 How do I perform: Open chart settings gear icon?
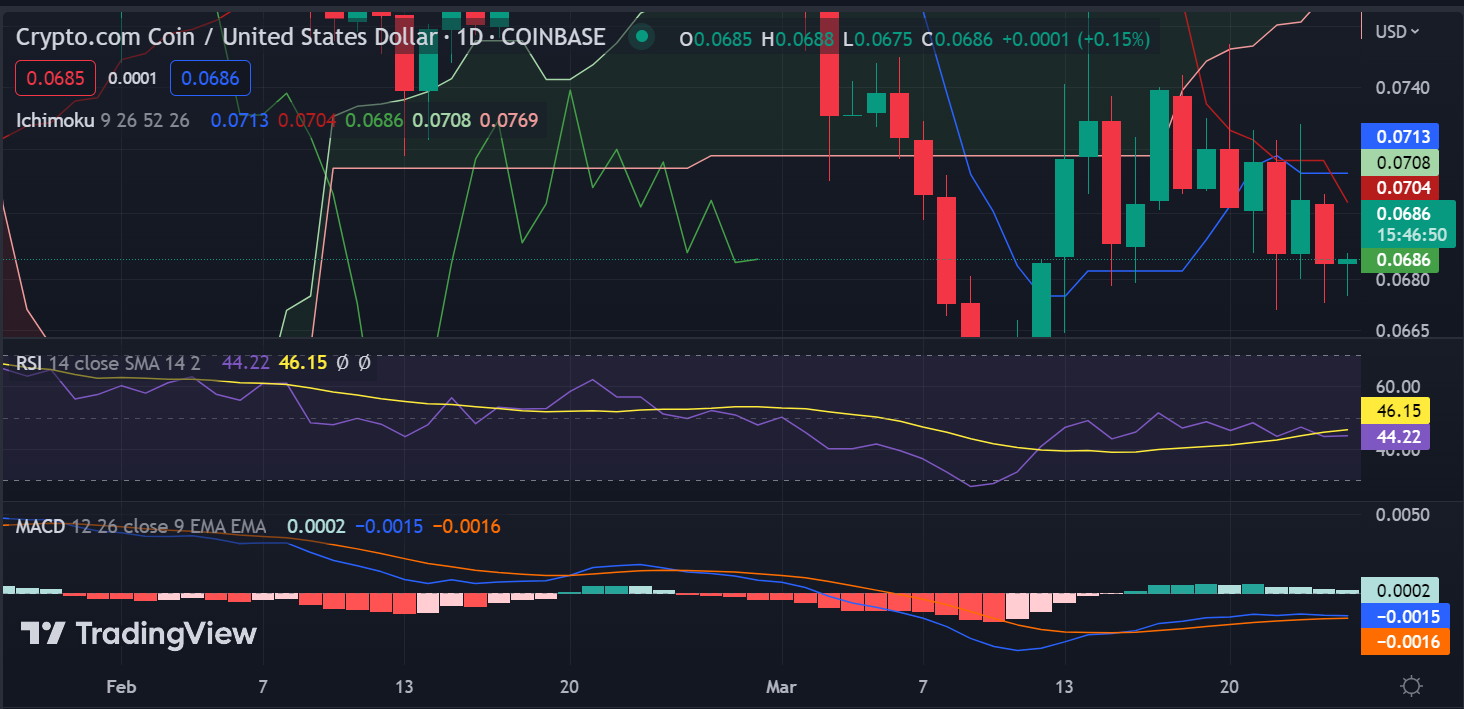1412,687
